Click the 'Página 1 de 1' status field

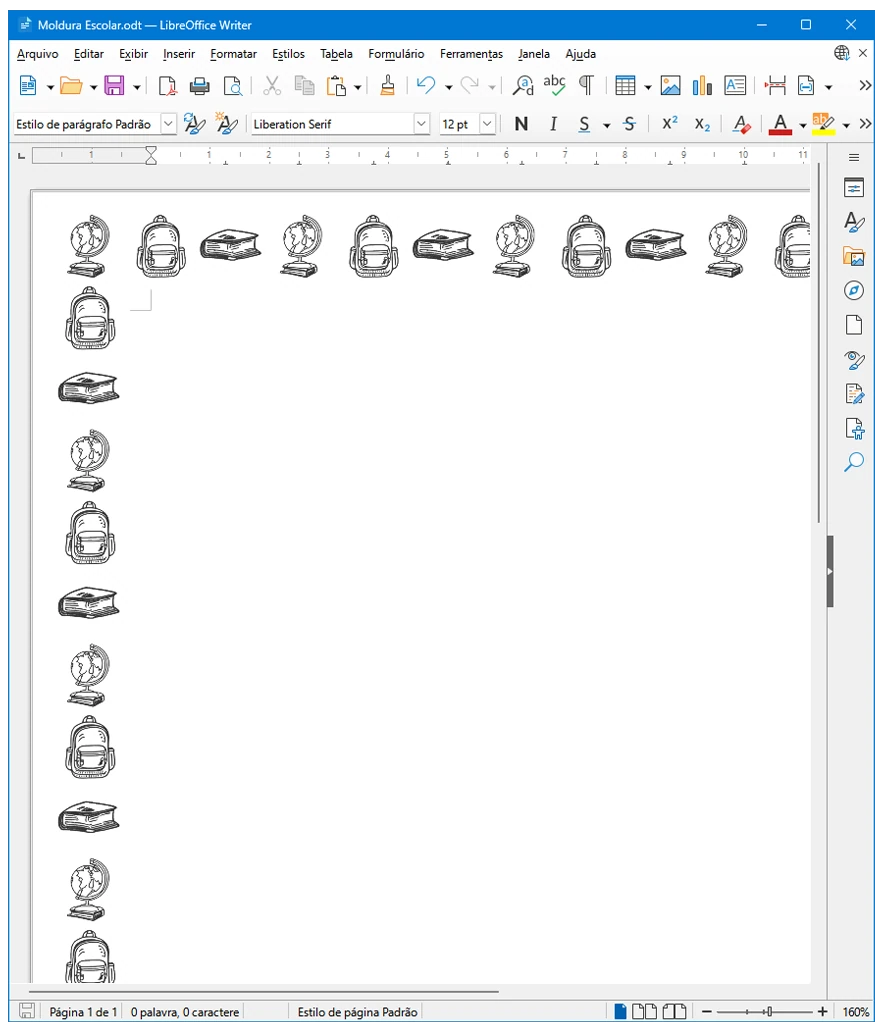click(x=83, y=1012)
